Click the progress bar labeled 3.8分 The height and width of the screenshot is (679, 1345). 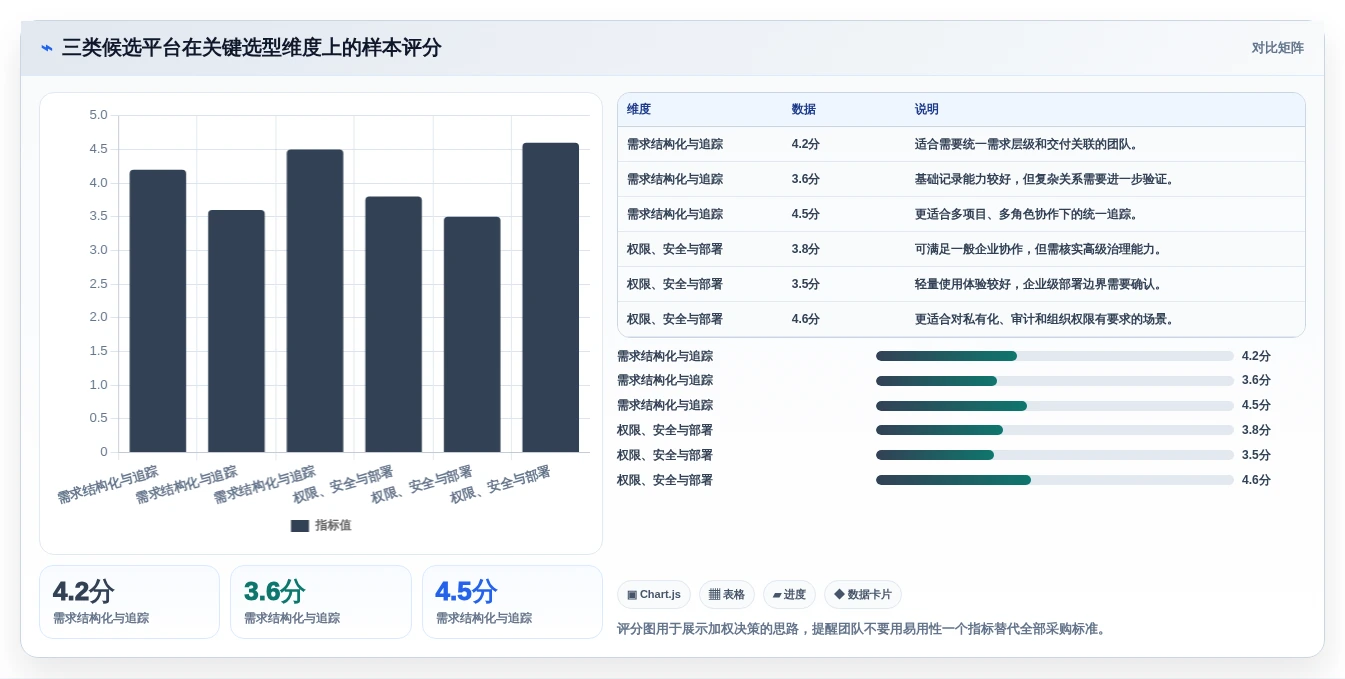point(1055,430)
